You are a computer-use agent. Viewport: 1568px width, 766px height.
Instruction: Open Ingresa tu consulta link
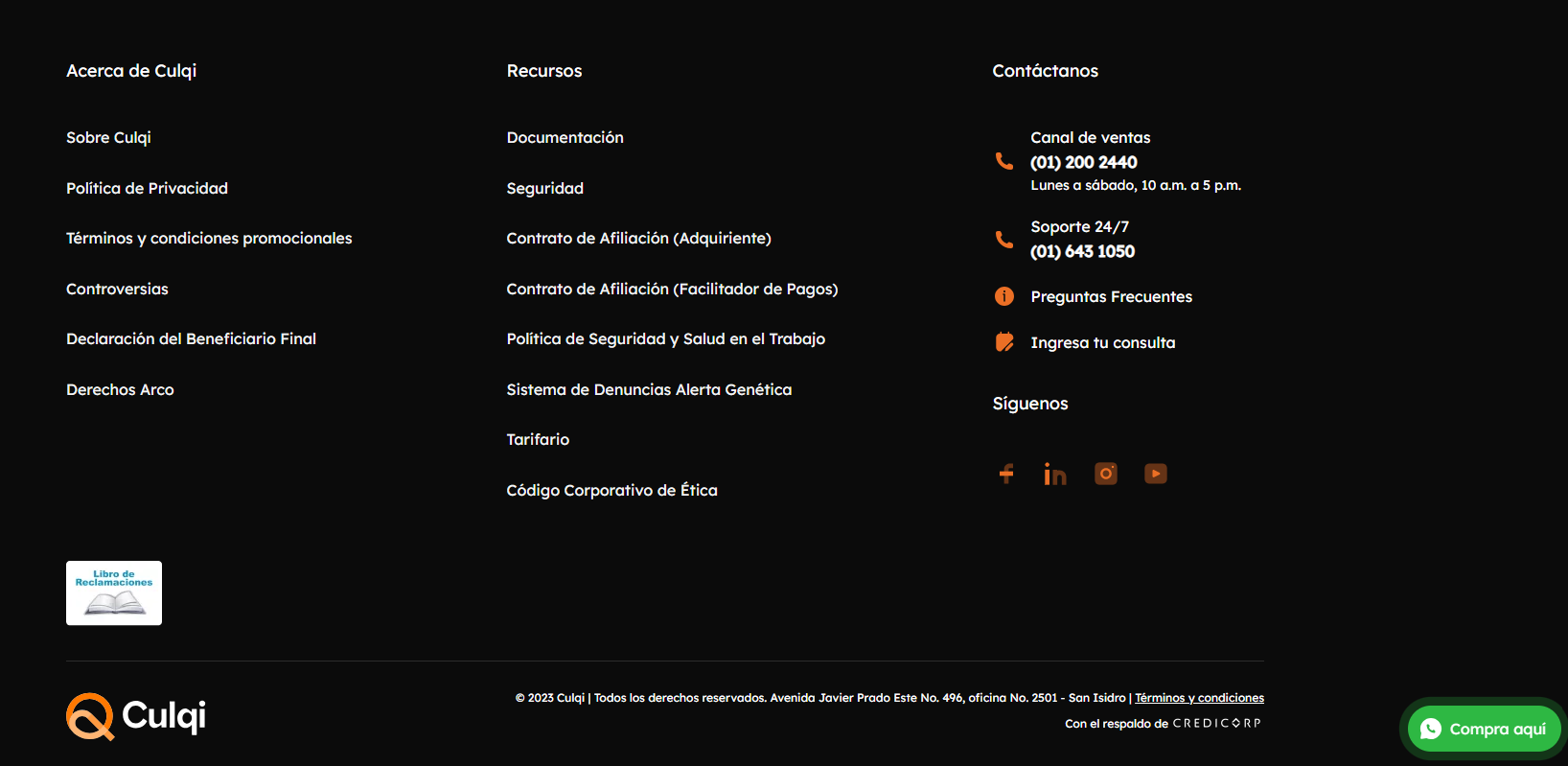(1102, 343)
